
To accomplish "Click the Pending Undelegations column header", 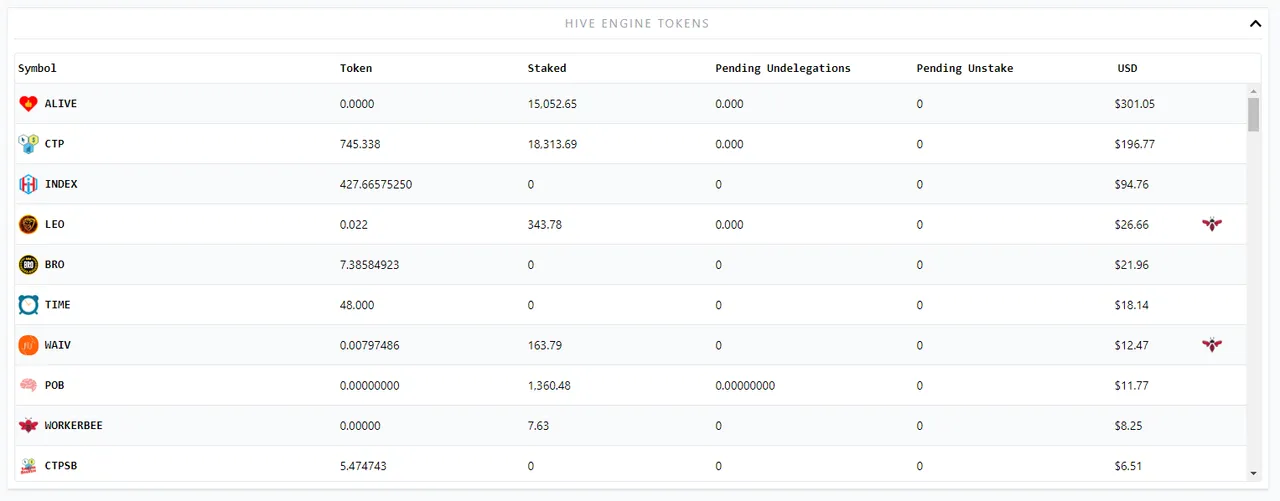I will coord(783,68).
